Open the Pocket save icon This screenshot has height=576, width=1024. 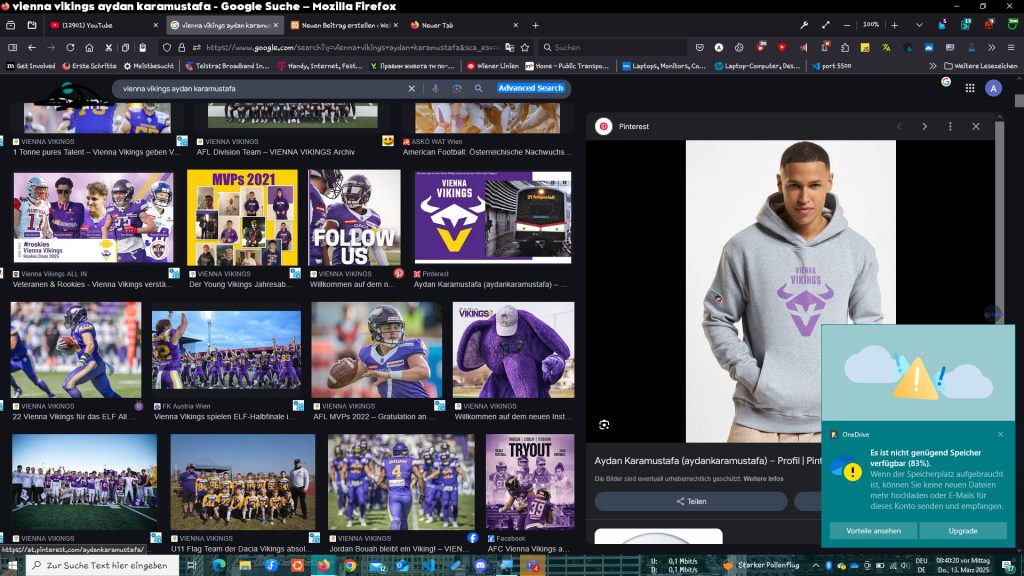[x=699, y=48]
